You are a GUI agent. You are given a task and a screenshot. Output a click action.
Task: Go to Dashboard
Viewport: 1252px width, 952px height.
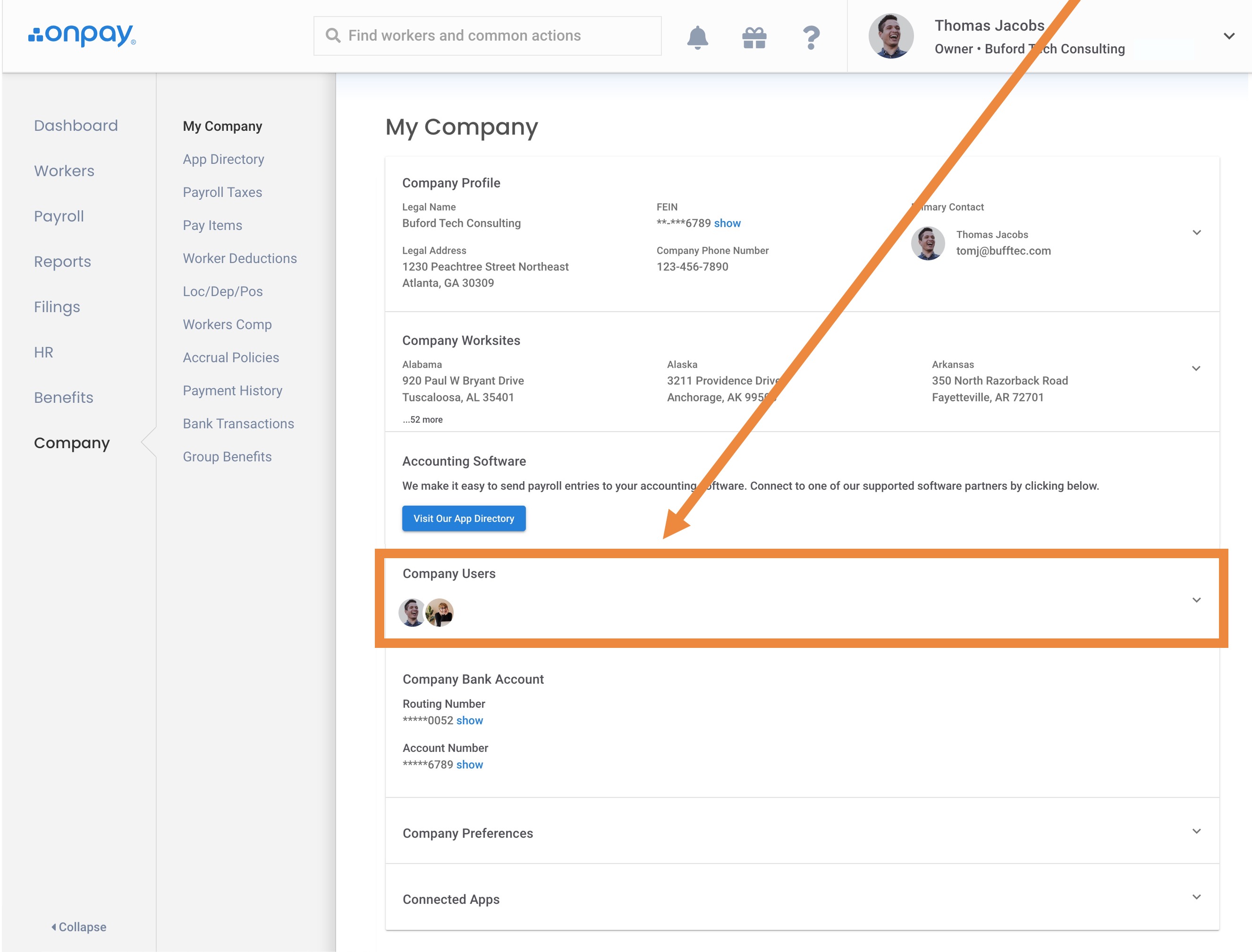pos(76,125)
